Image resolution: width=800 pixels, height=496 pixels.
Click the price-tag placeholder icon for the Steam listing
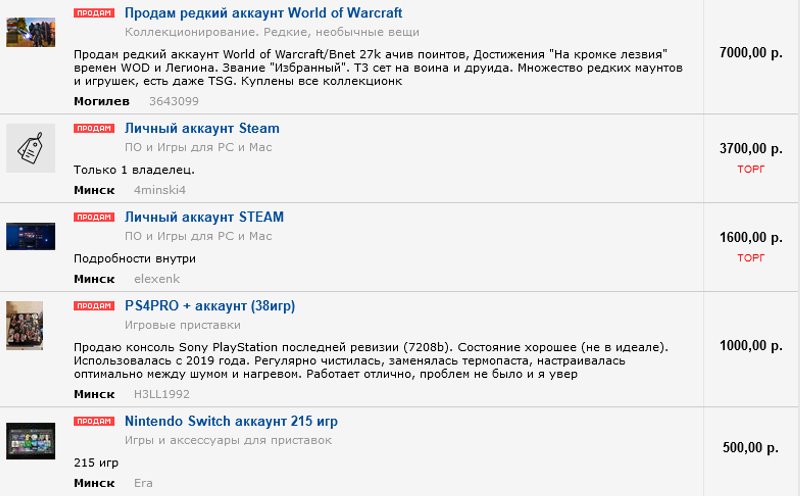(x=30, y=148)
